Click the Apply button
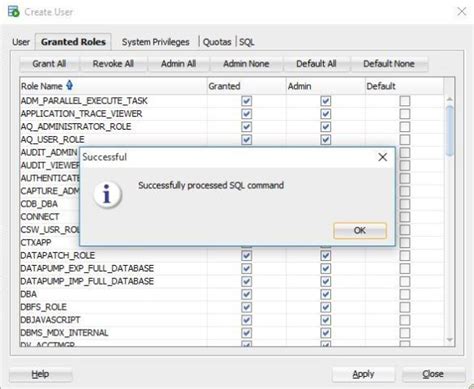 pos(363,374)
